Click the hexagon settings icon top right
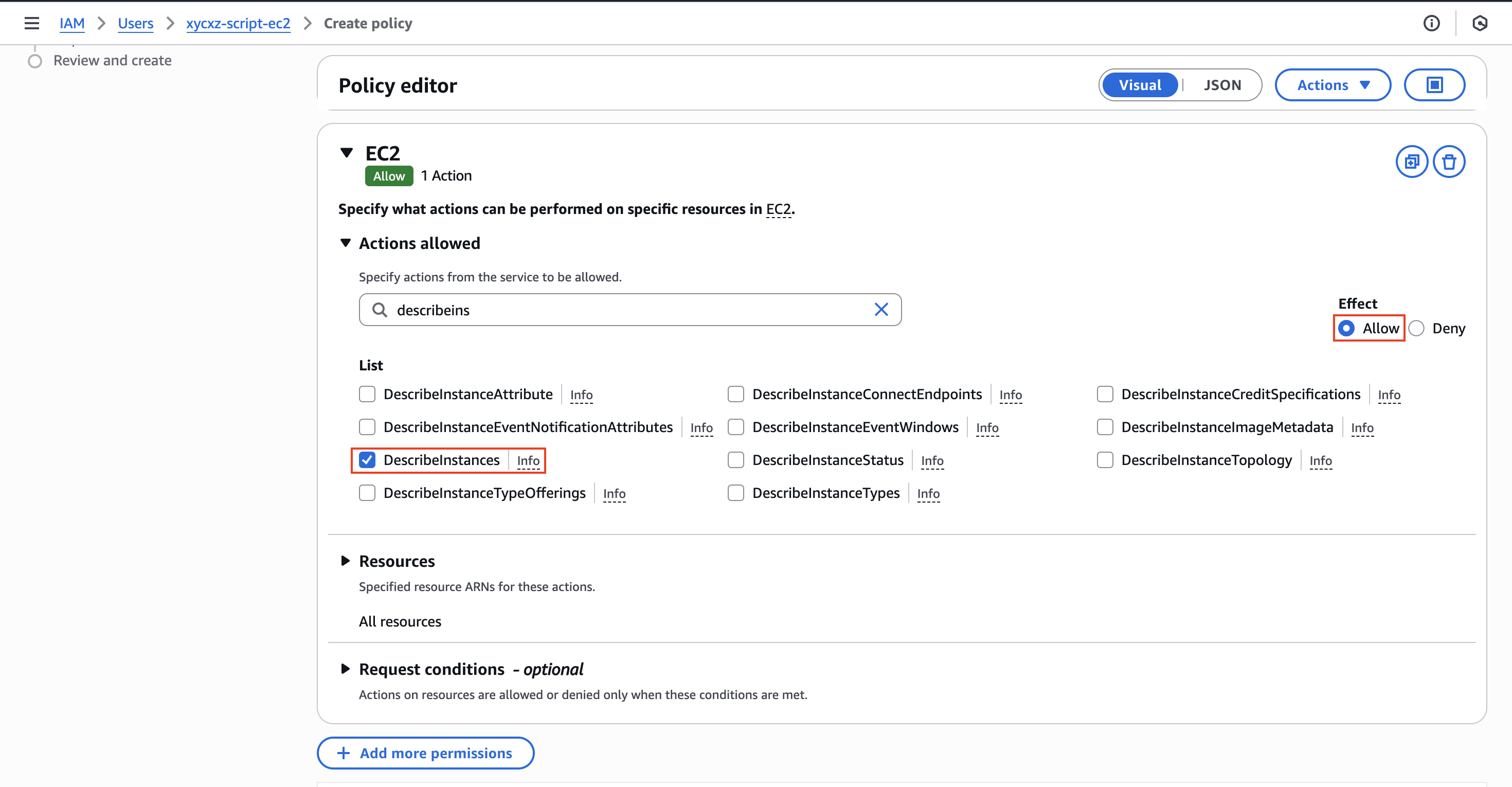1512x787 pixels. click(x=1480, y=24)
